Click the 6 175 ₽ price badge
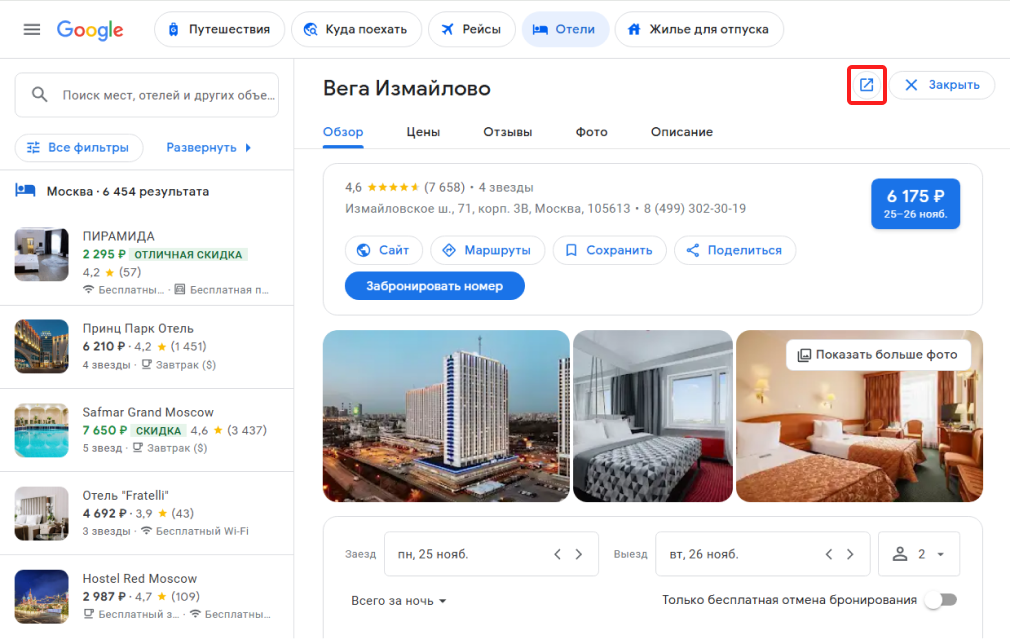 click(x=915, y=204)
